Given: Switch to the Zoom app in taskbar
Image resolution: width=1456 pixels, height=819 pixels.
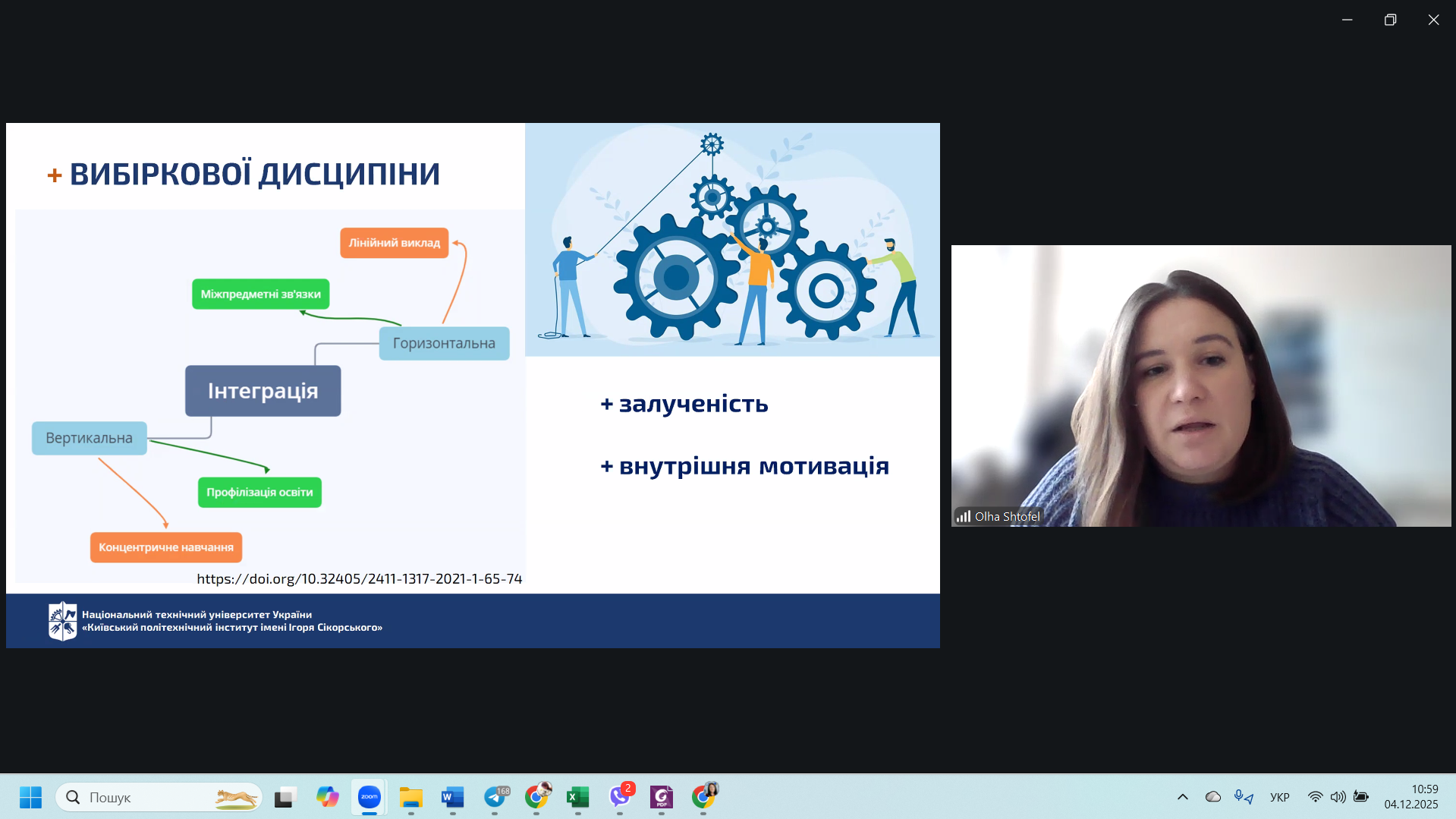Looking at the screenshot, I should 370,797.
